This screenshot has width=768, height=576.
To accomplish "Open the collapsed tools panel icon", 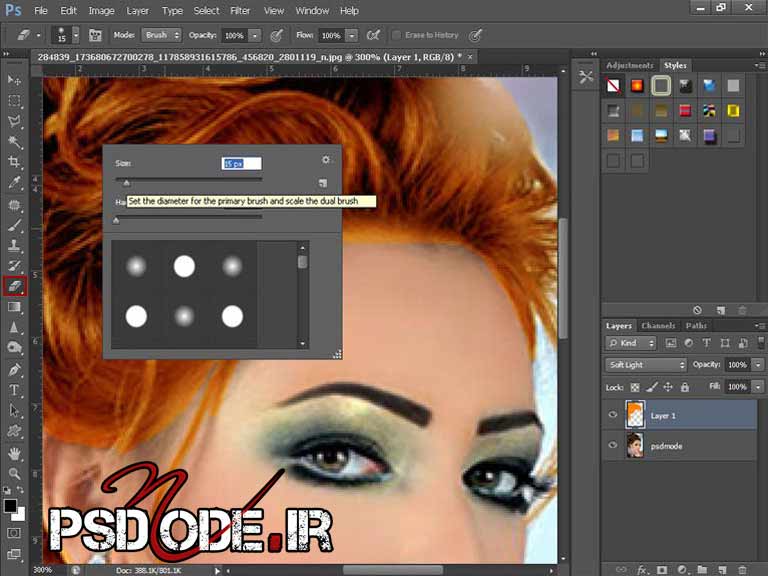I will [586, 77].
